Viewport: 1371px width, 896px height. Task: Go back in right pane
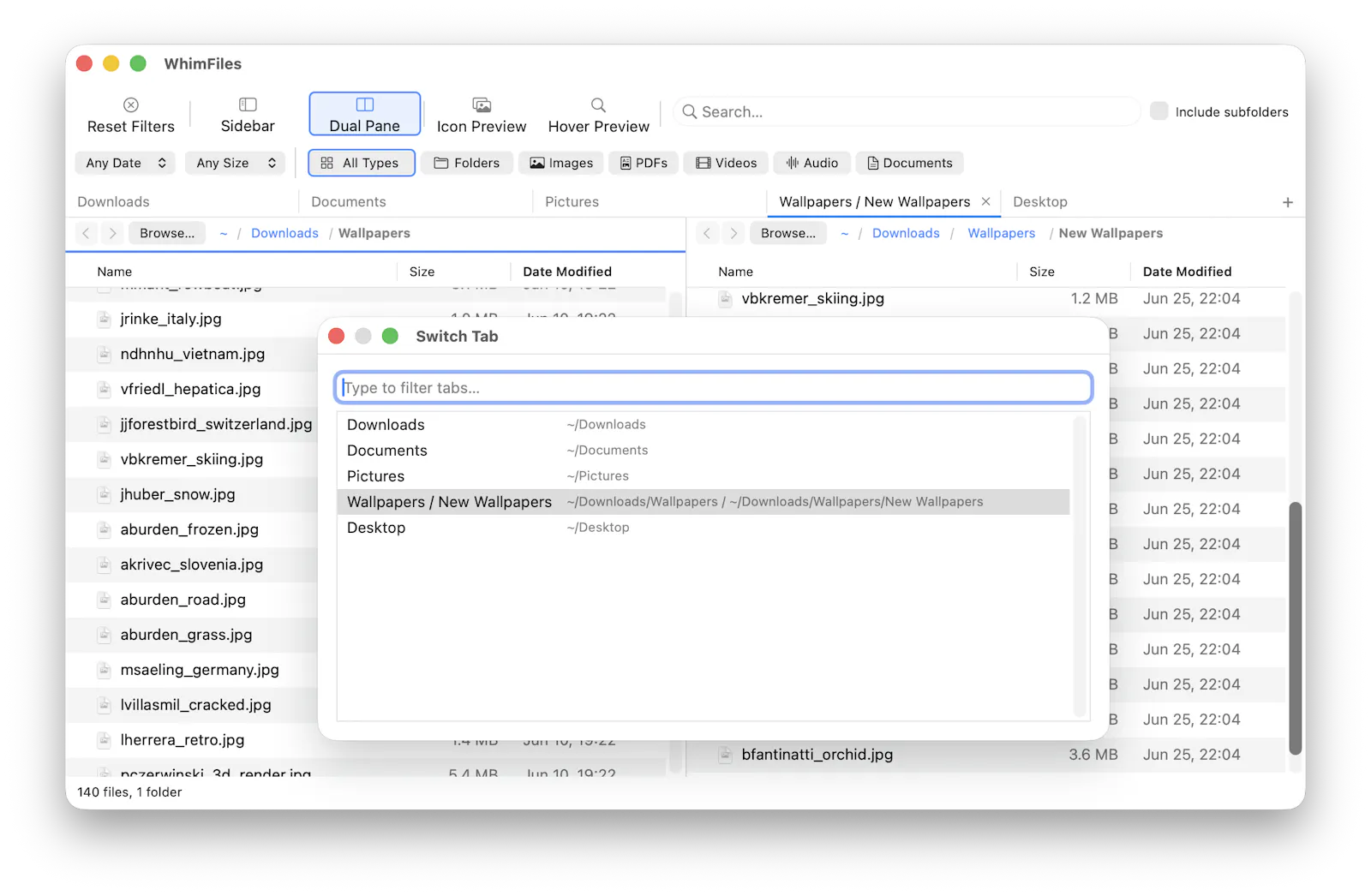707,233
